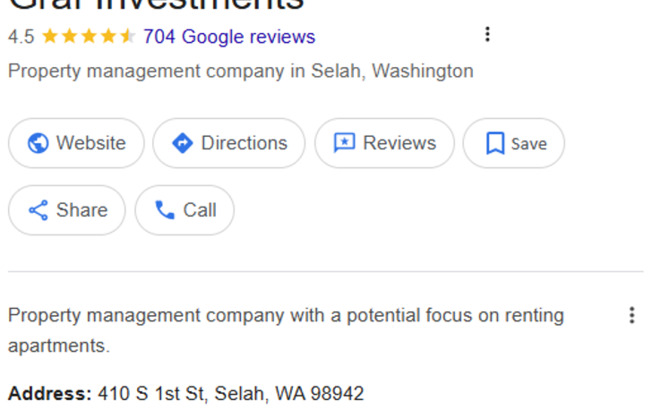Click the business name heading at top
The width and height of the screenshot is (652, 416).
click(155, 6)
